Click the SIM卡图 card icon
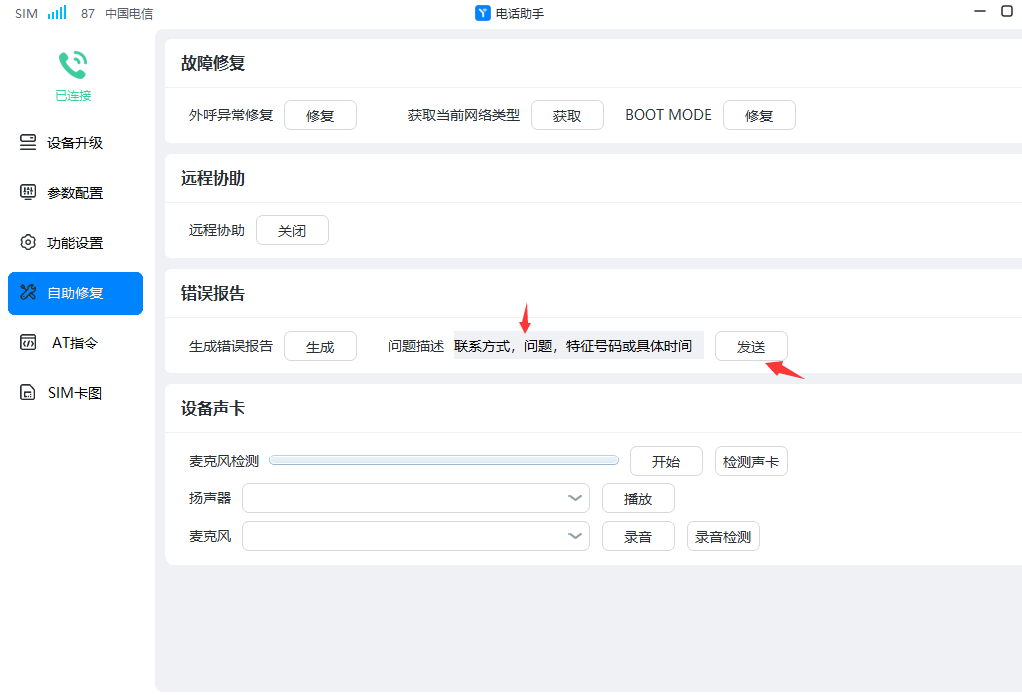This screenshot has height=695, width=1022. coord(28,392)
